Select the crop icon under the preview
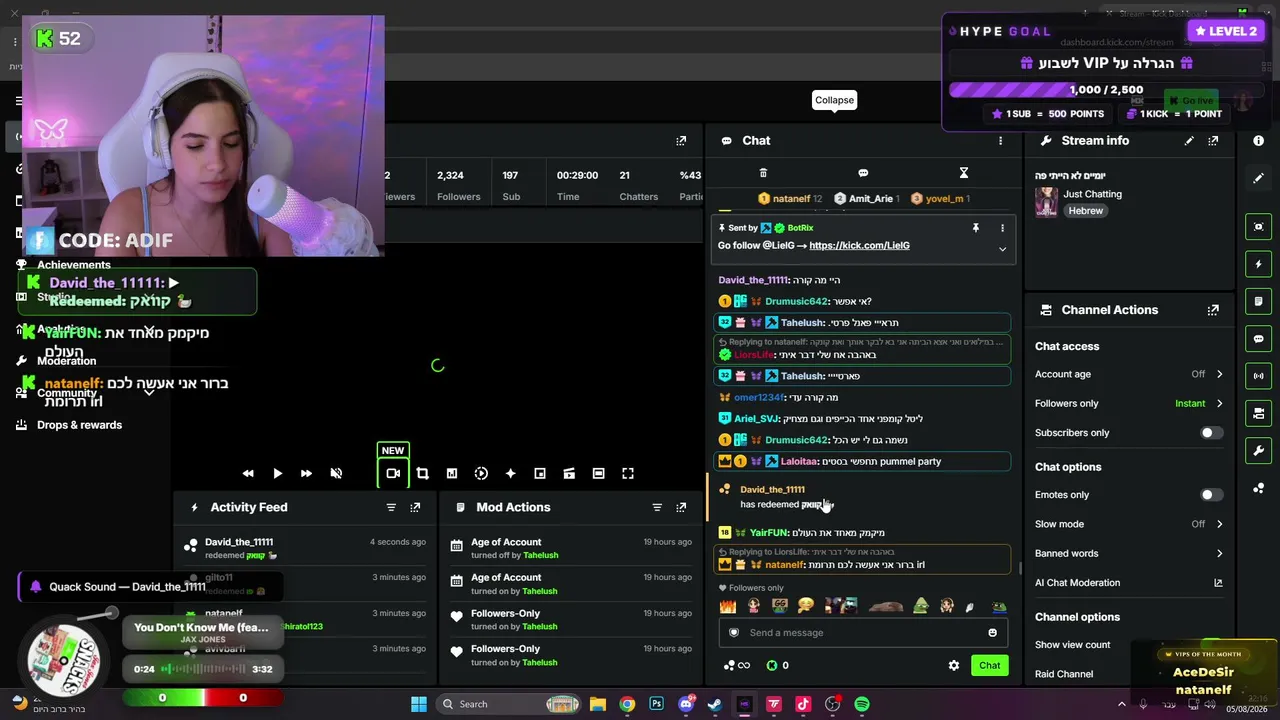 [x=422, y=473]
